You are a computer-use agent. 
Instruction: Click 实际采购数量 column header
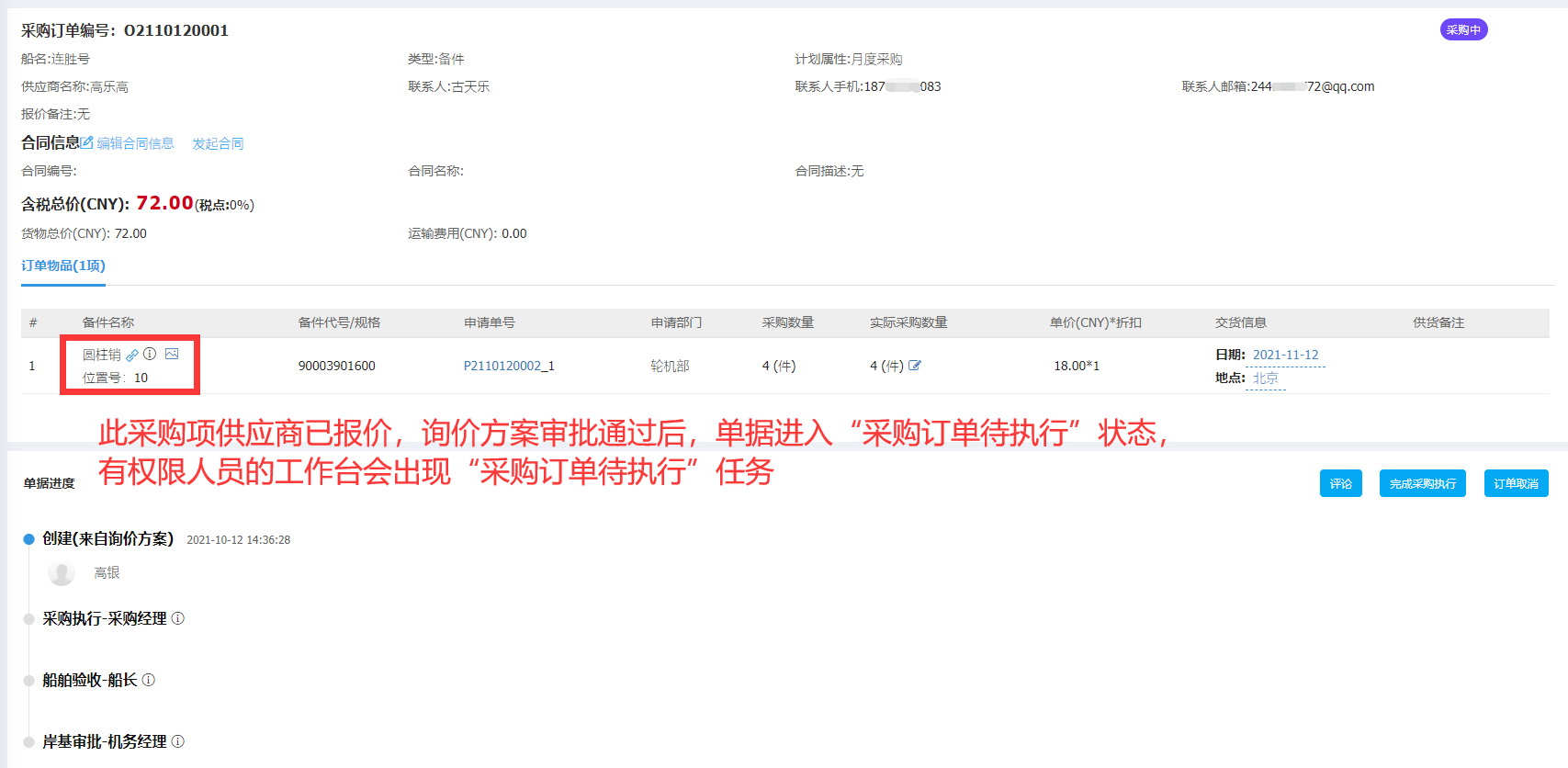click(908, 322)
